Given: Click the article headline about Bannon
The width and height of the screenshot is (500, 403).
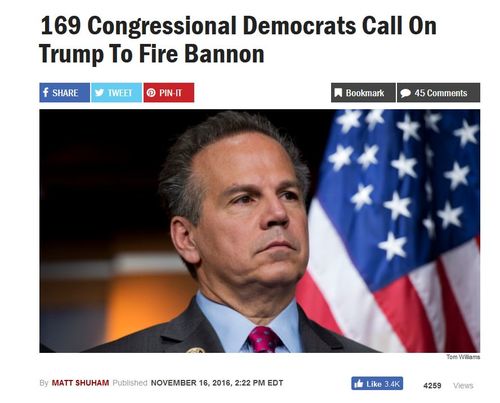Looking at the screenshot, I should click(238, 40).
